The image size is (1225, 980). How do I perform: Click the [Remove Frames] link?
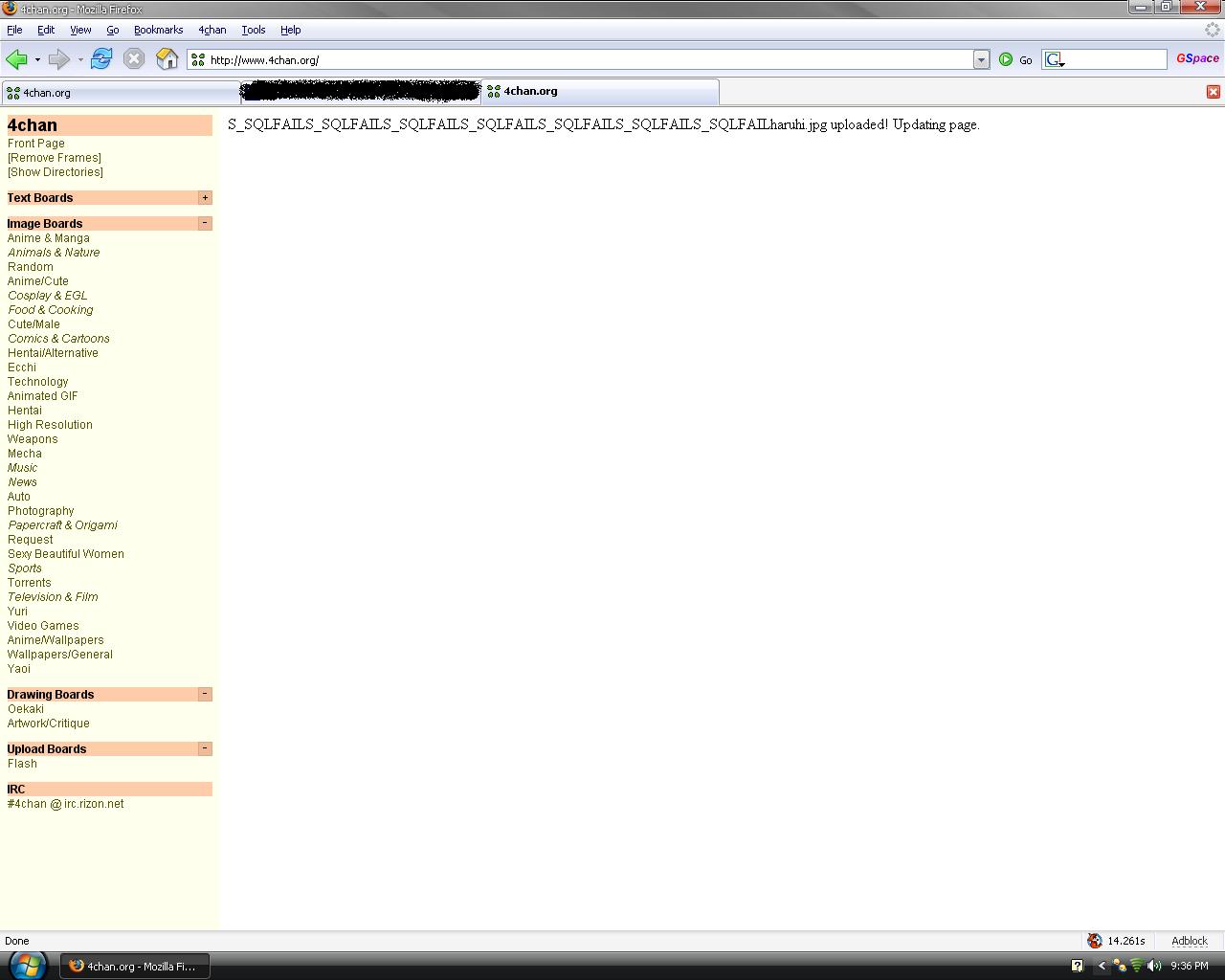tap(55, 158)
